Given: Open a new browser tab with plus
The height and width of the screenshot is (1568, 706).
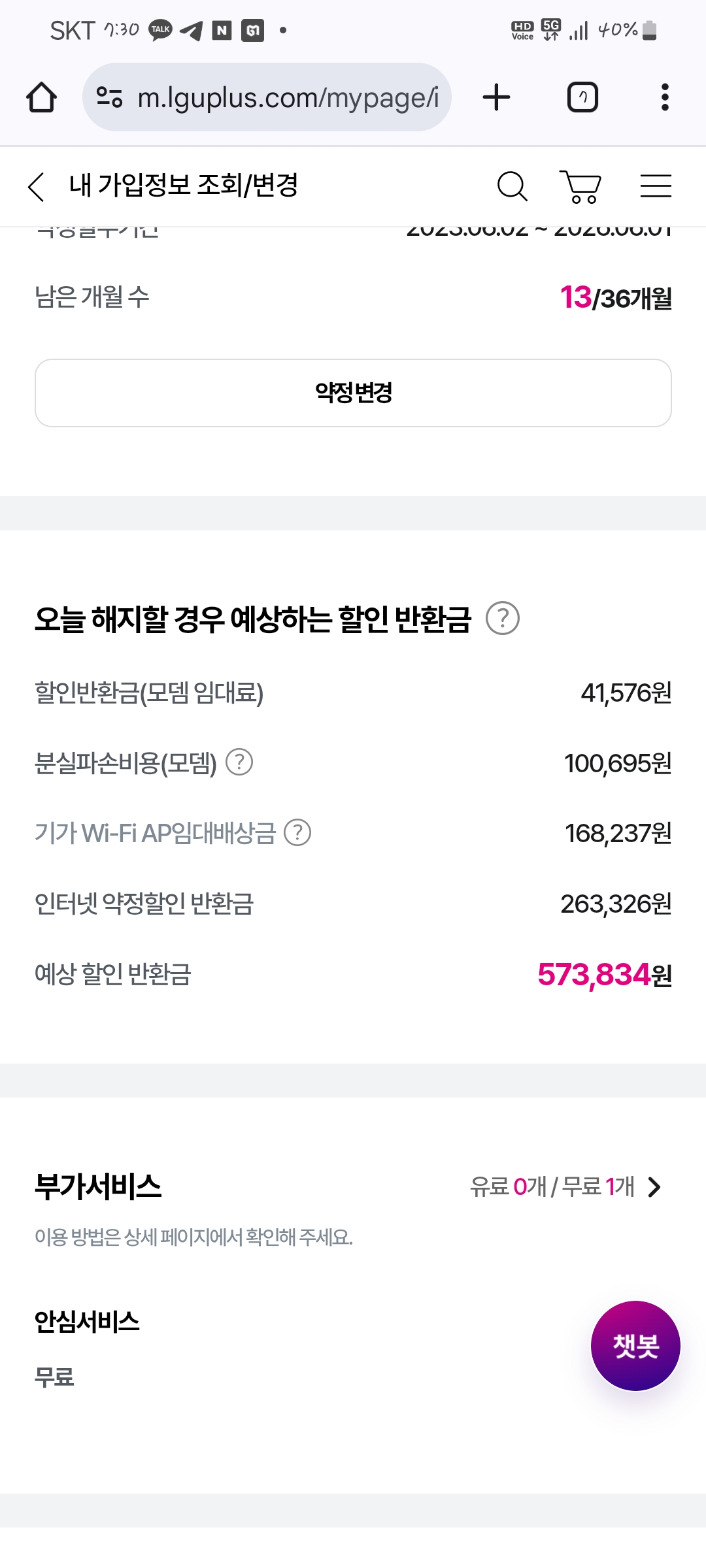Looking at the screenshot, I should (496, 97).
